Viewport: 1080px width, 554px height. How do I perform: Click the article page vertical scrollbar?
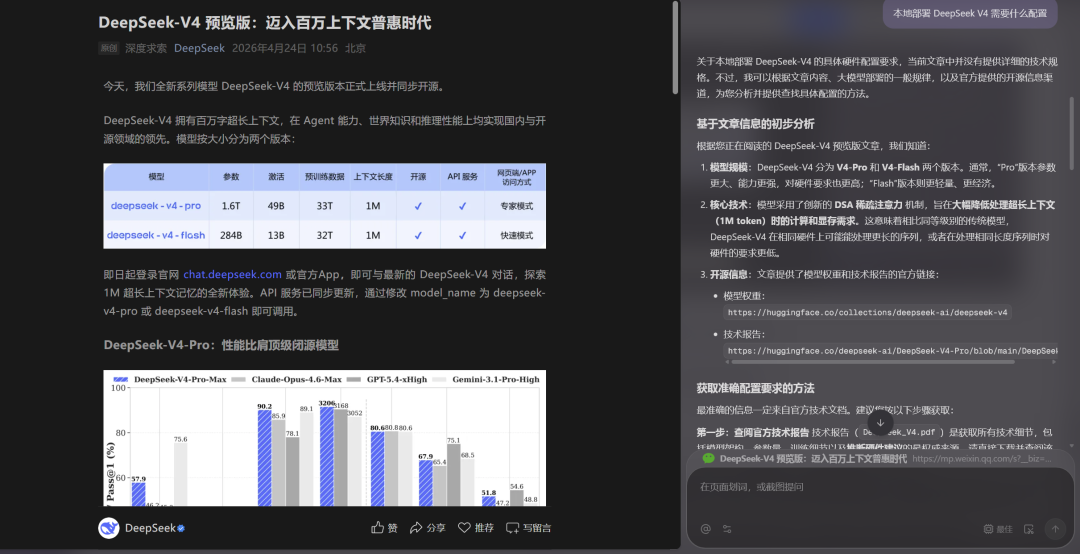click(x=676, y=48)
